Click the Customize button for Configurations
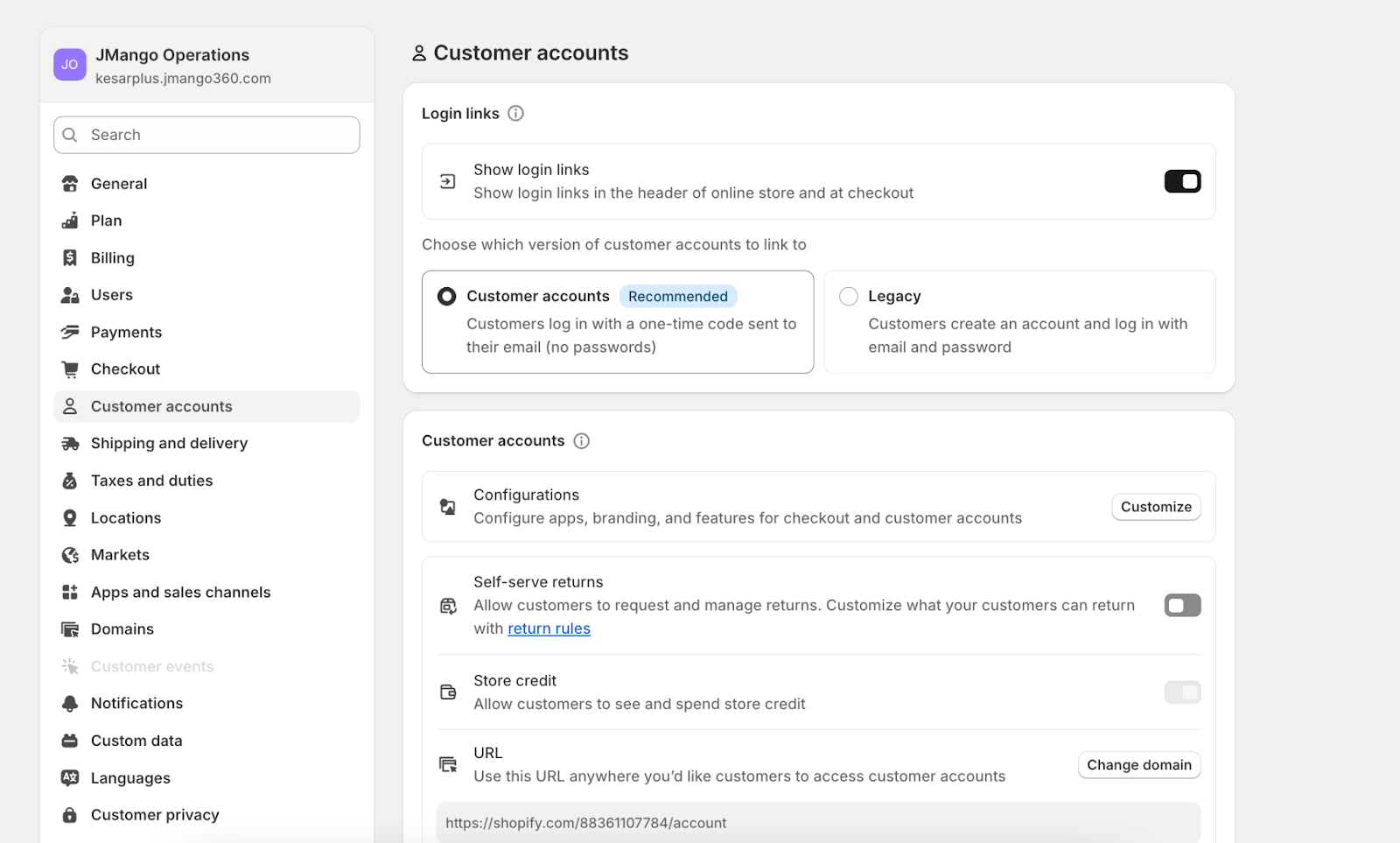1400x843 pixels. (1156, 507)
